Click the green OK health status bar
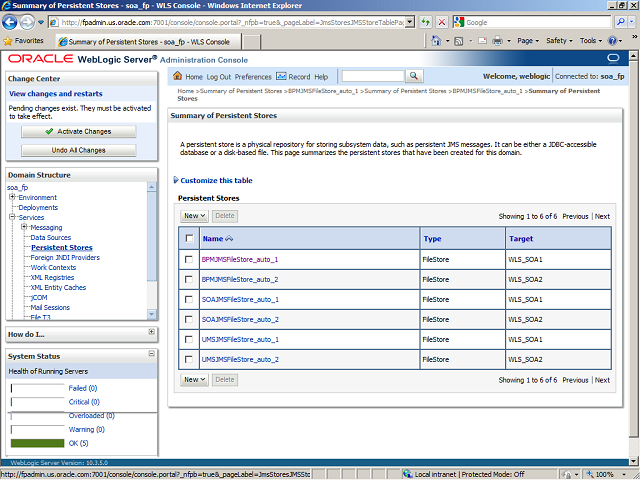Viewport: 640px width, 480px height. click(36, 443)
